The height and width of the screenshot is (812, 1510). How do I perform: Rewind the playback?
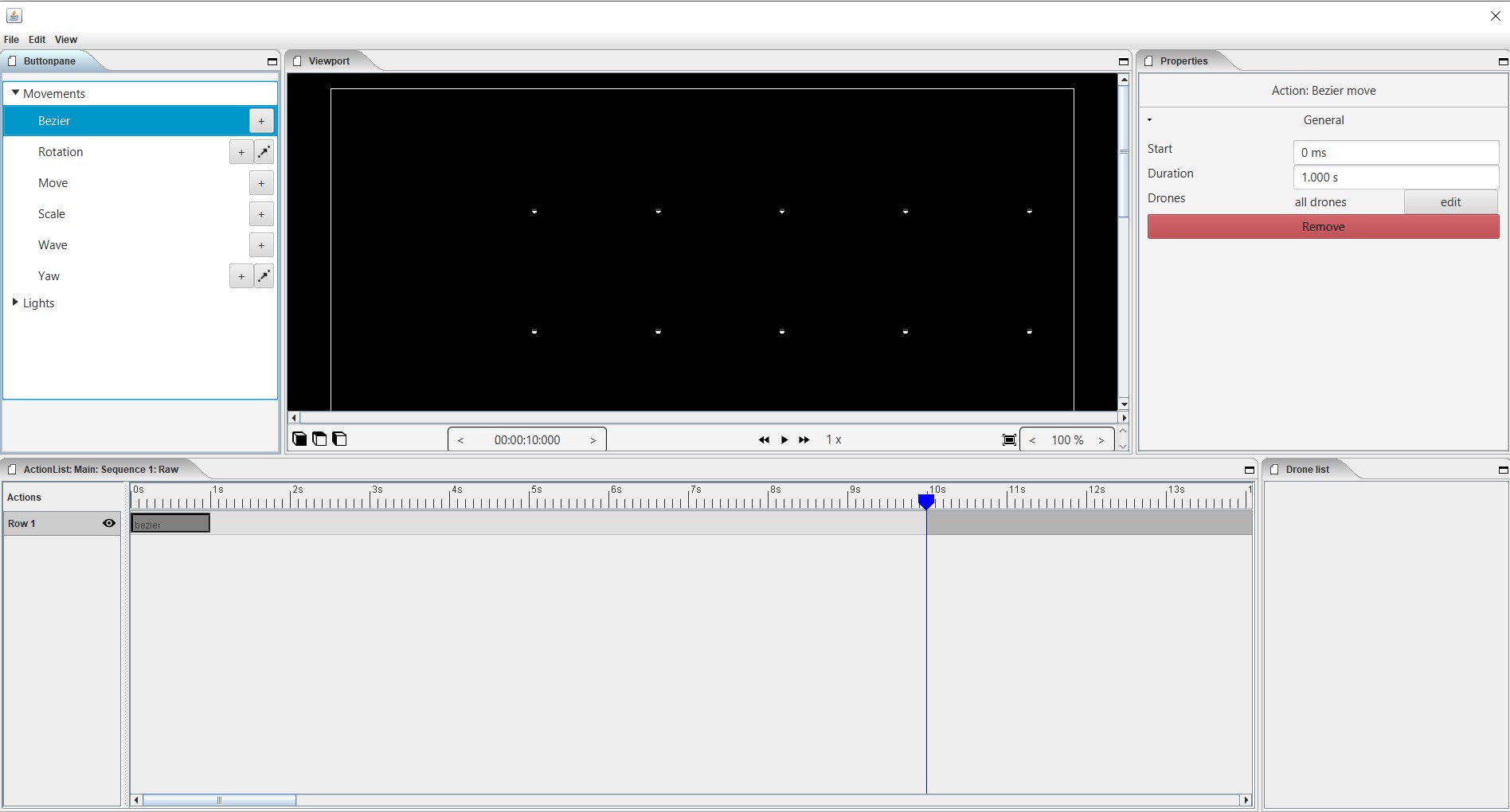tap(764, 439)
